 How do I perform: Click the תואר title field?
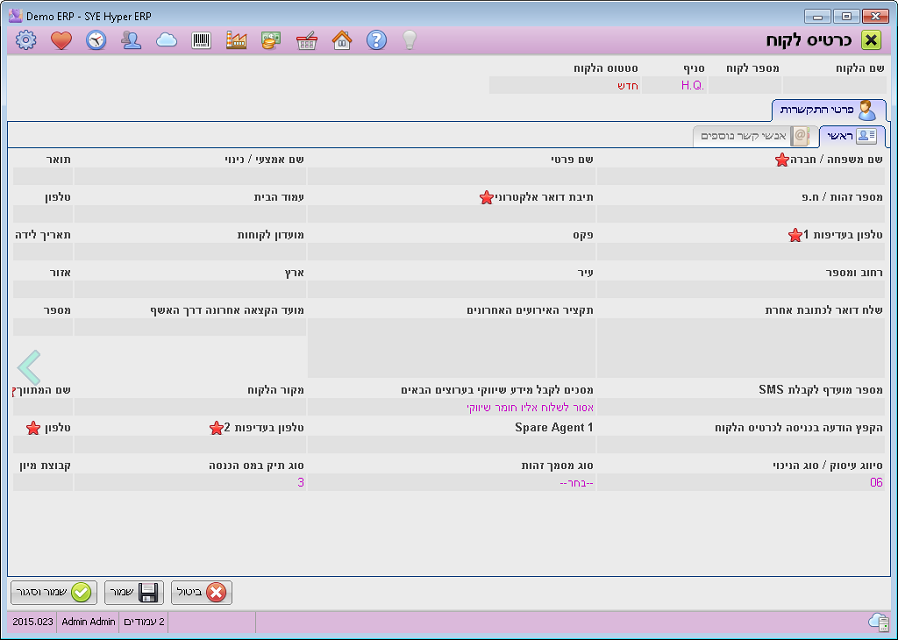(43, 176)
